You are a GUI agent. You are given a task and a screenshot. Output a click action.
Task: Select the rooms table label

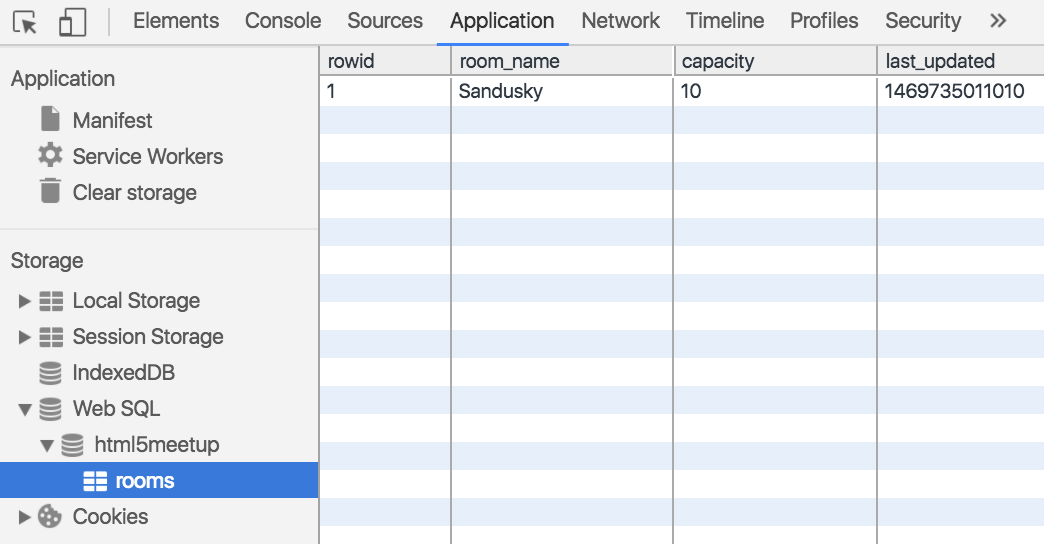pos(144,481)
